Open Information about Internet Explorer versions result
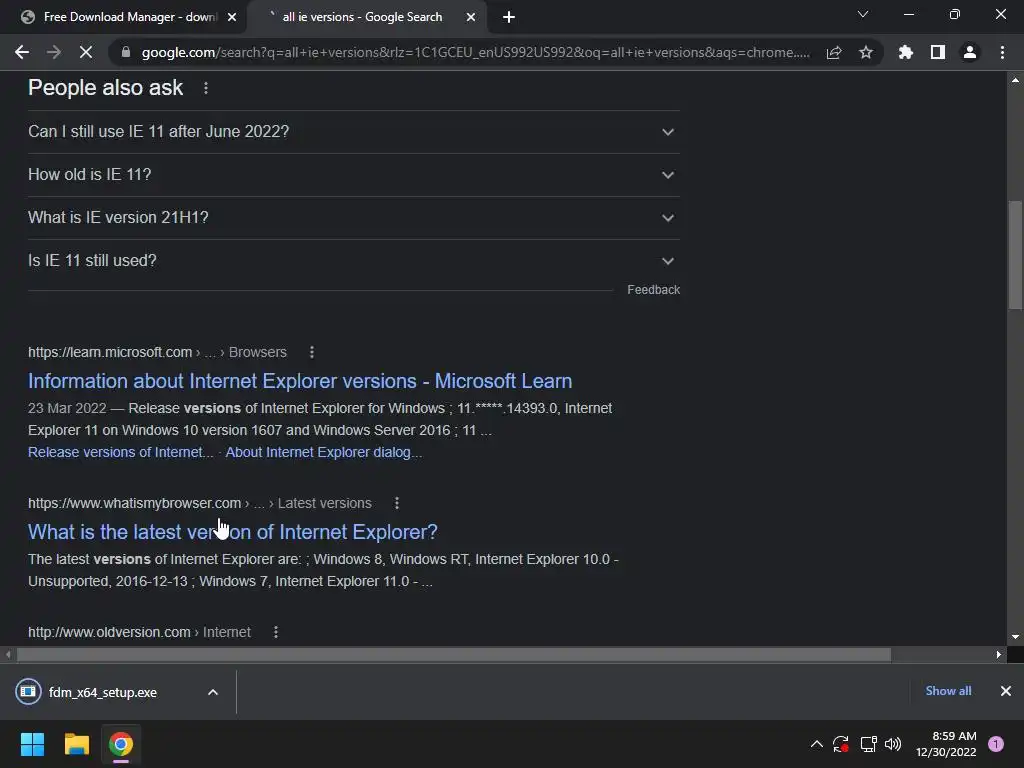 (x=300, y=381)
